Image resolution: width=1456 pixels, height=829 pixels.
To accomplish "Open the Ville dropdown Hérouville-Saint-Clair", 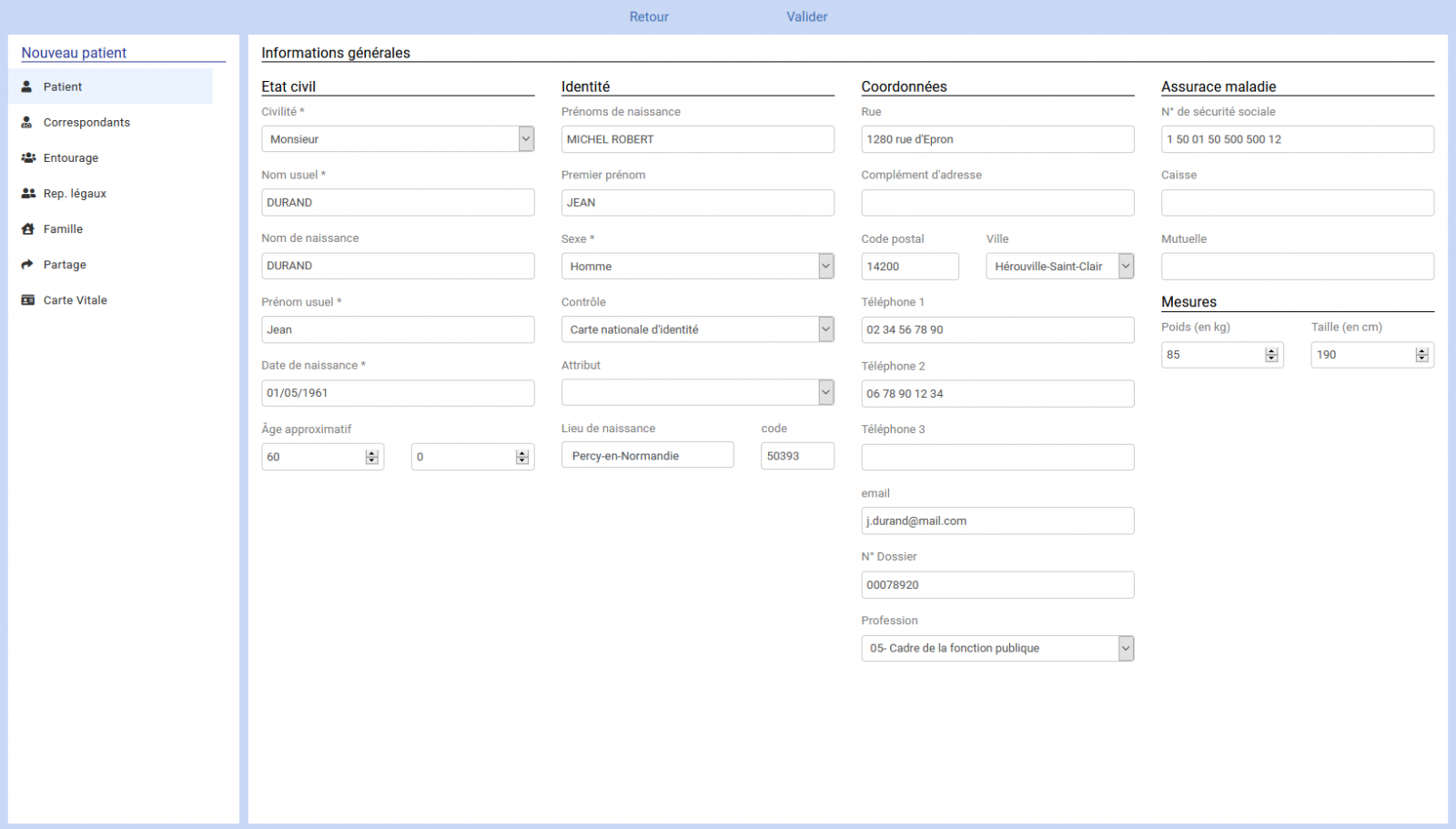I will coord(1060,266).
